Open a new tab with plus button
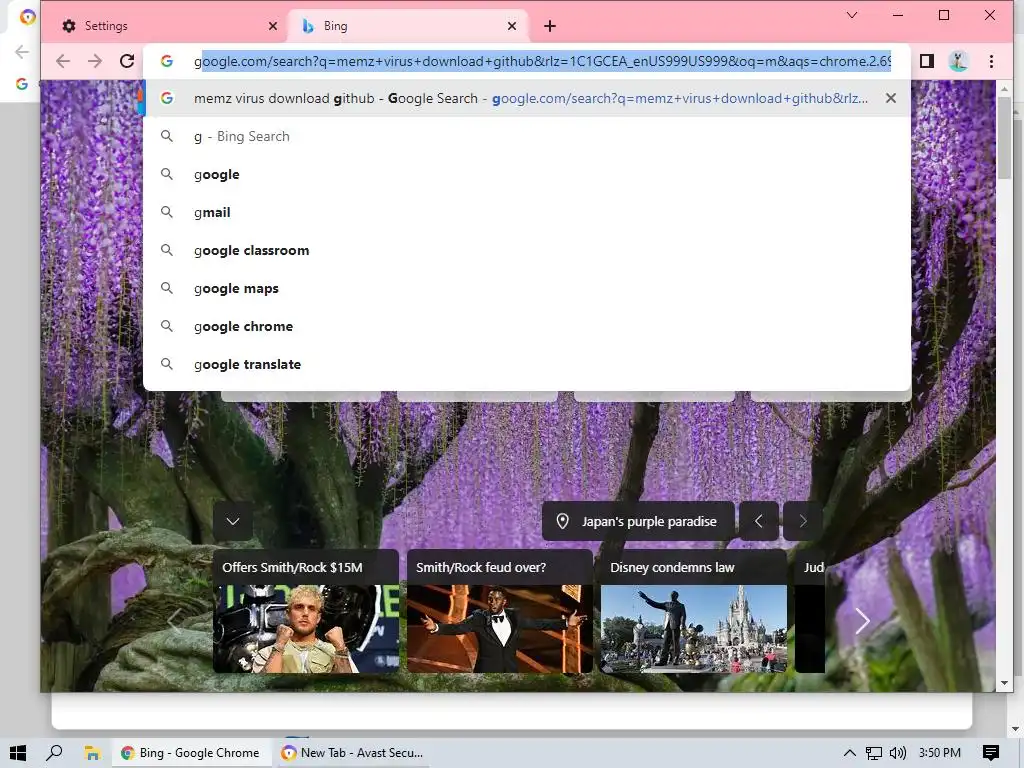Viewport: 1024px width, 768px height. pyautogui.click(x=550, y=26)
